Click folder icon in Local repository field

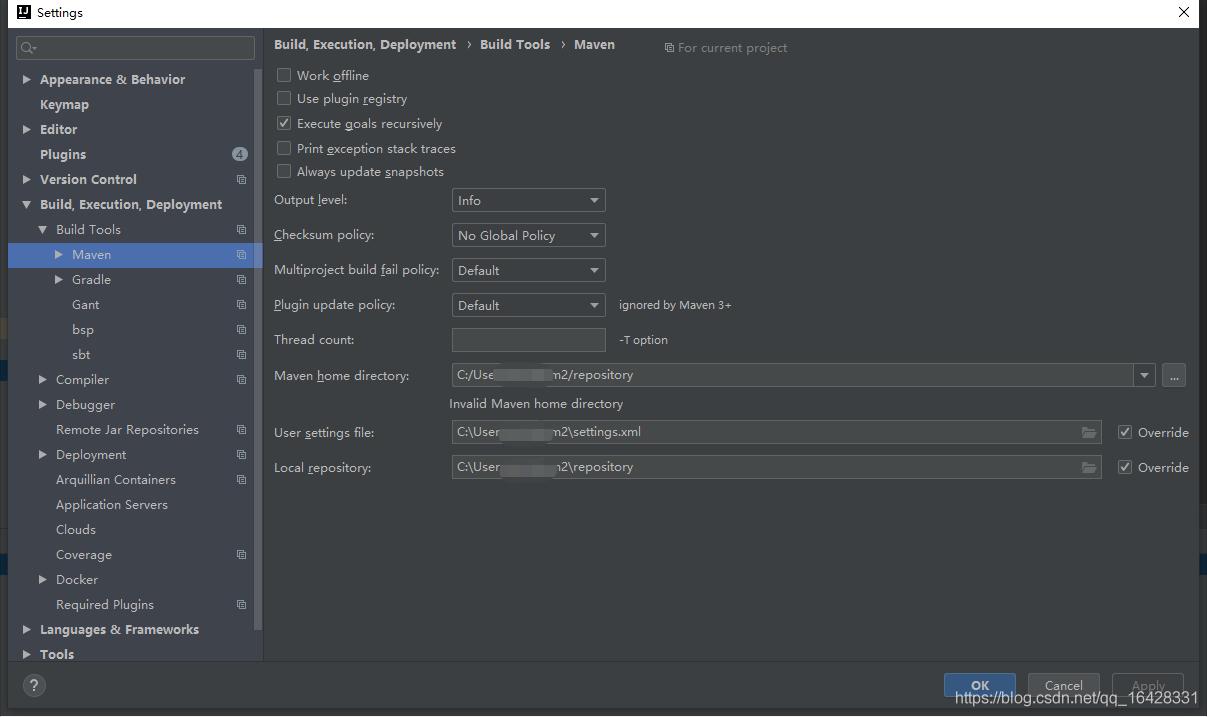(x=1089, y=468)
